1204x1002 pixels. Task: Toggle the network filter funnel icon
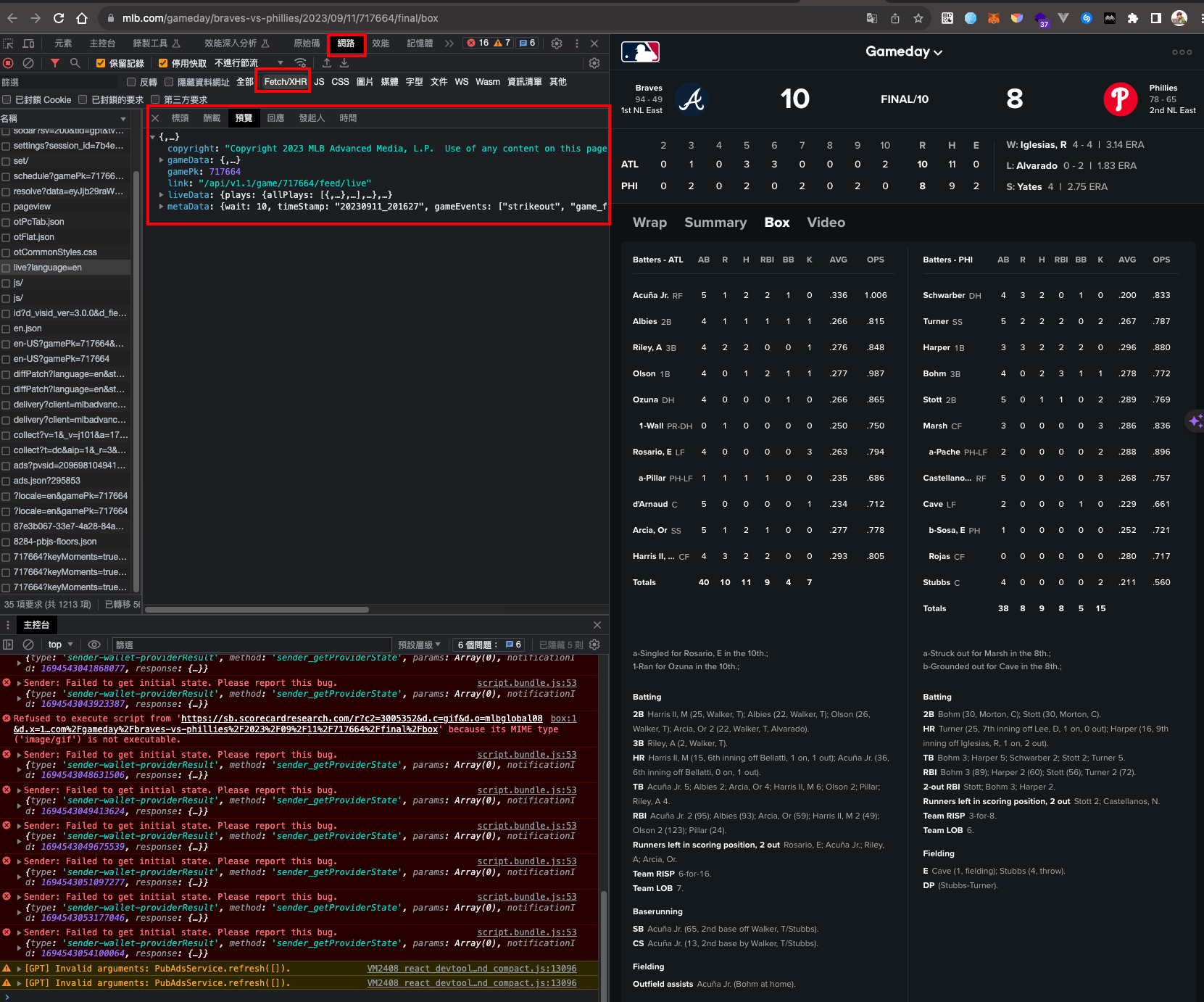pos(55,63)
